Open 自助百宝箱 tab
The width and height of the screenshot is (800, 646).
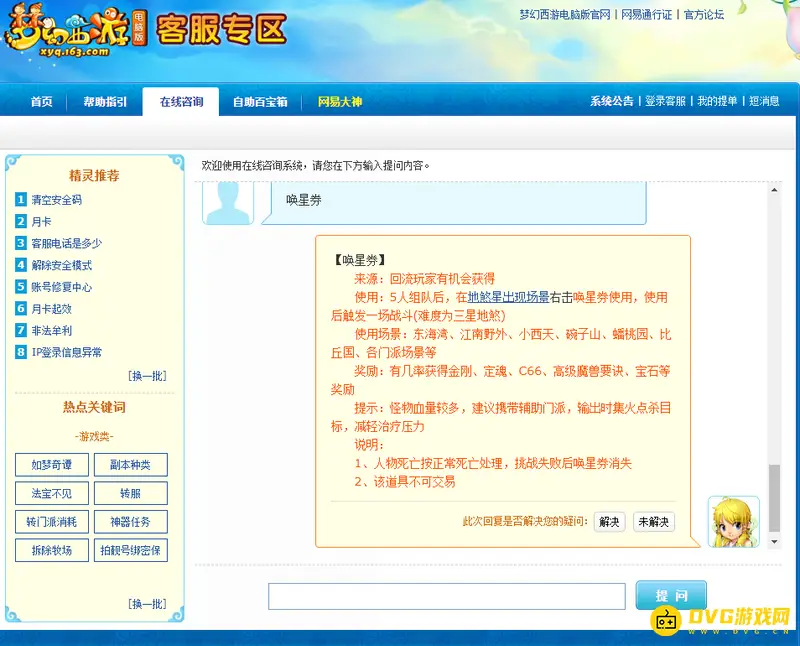260,102
